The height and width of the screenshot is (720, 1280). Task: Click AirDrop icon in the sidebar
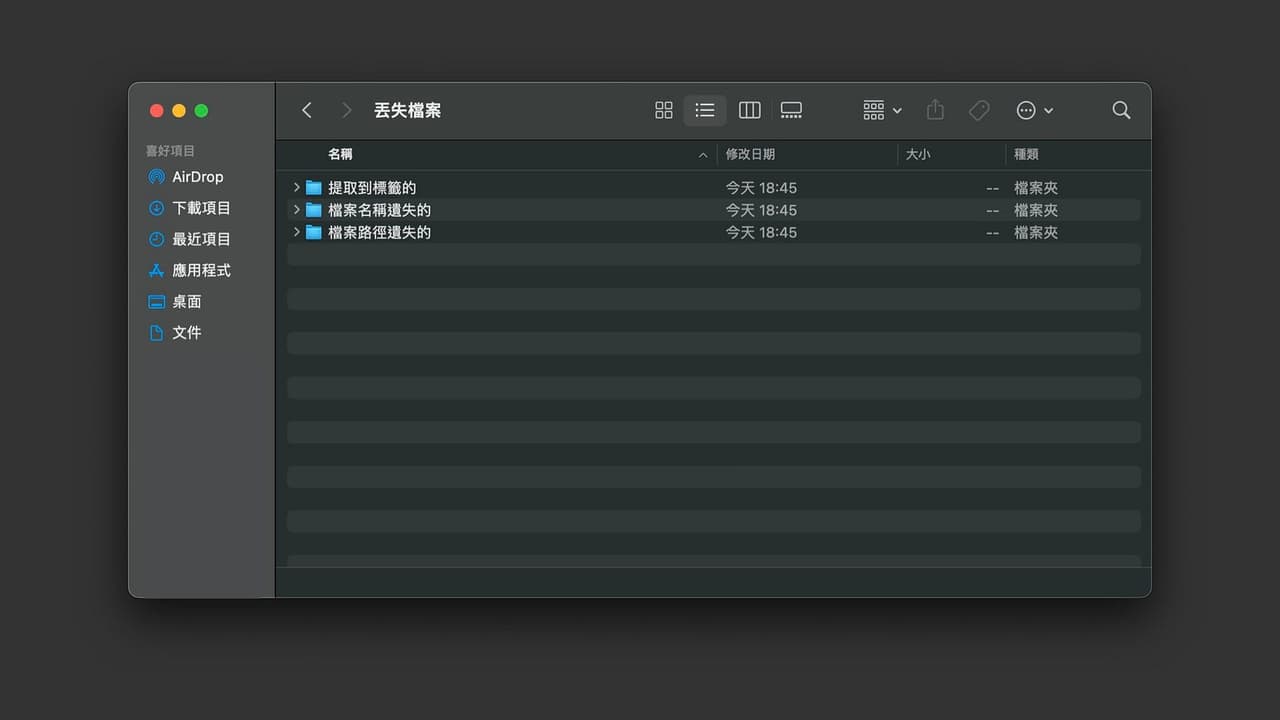(x=156, y=177)
